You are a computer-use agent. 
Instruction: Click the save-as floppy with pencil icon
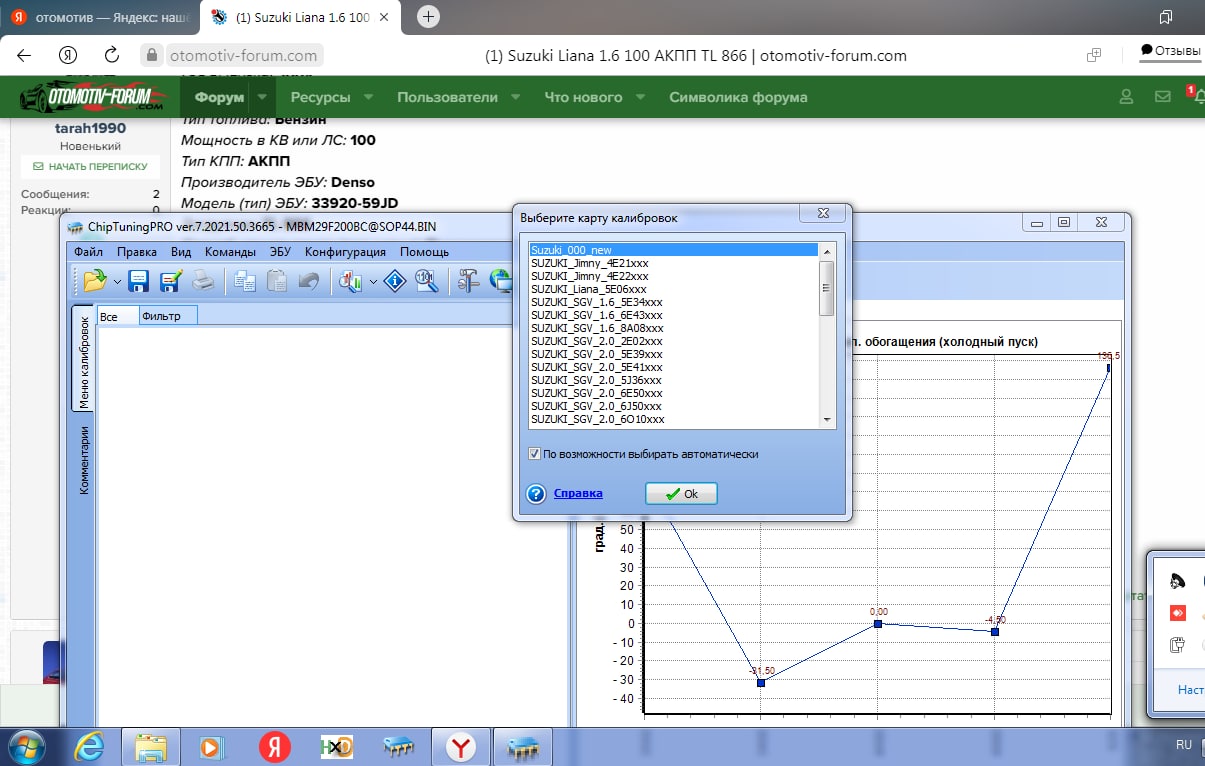coord(171,282)
